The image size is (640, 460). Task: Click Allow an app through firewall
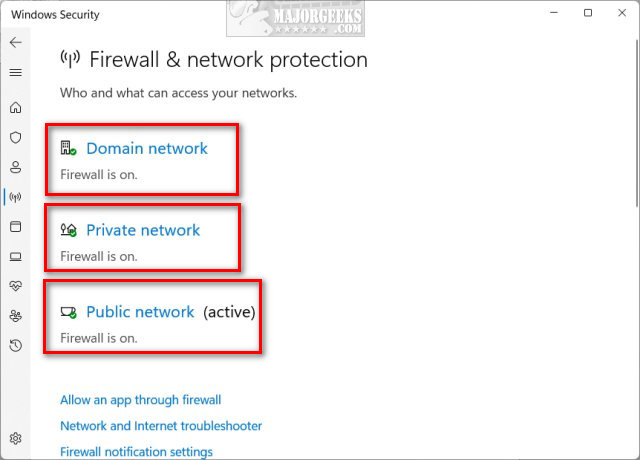coord(140,400)
